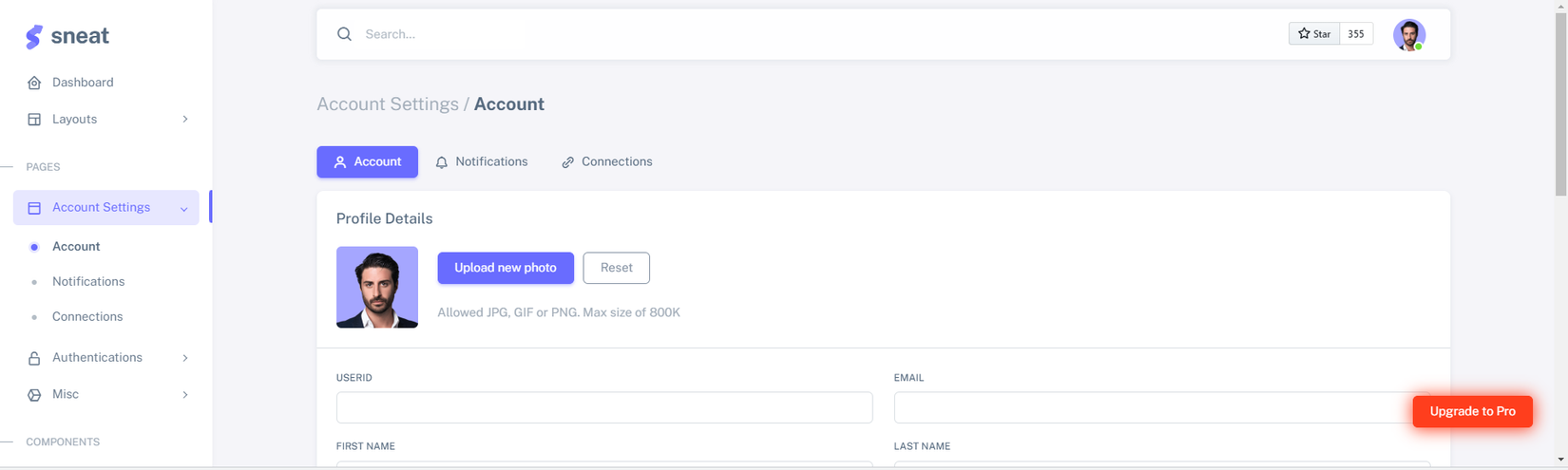Click the GitHub Star button
Viewport: 1568px width, 470px height.
(1314, 34)
